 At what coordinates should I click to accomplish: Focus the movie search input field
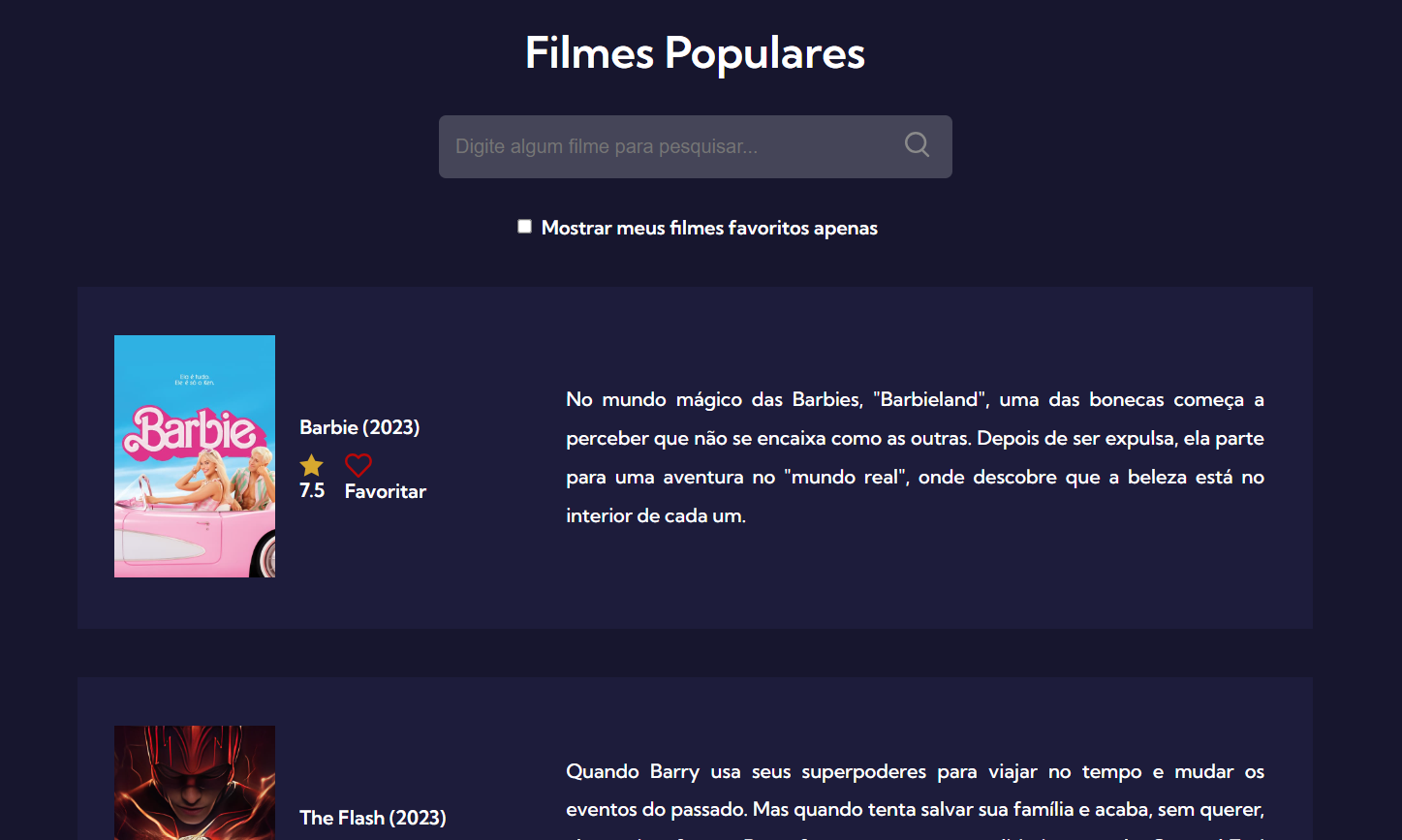(696, 146)
